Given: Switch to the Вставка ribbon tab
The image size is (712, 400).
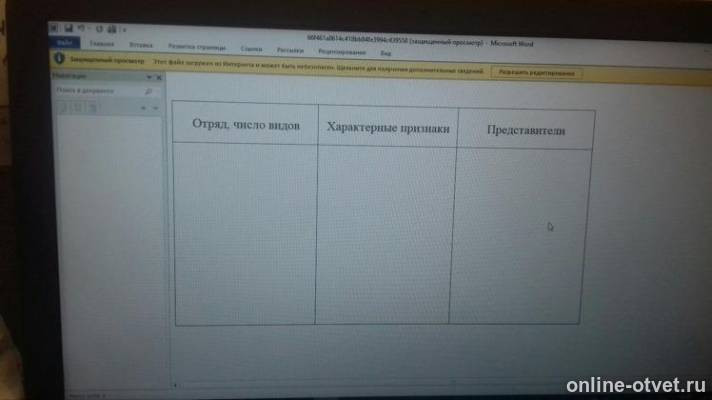Looking at the screenshot, I should (x=141, y=45).
